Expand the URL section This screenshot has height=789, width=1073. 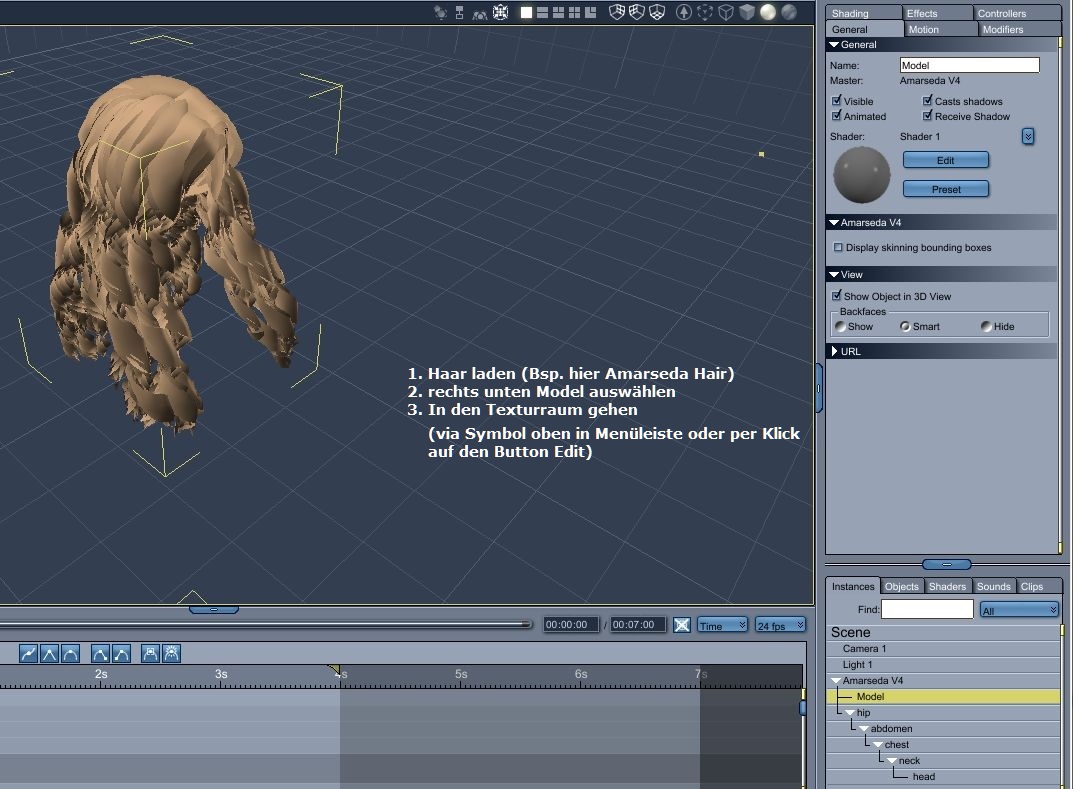pos(835,351)
